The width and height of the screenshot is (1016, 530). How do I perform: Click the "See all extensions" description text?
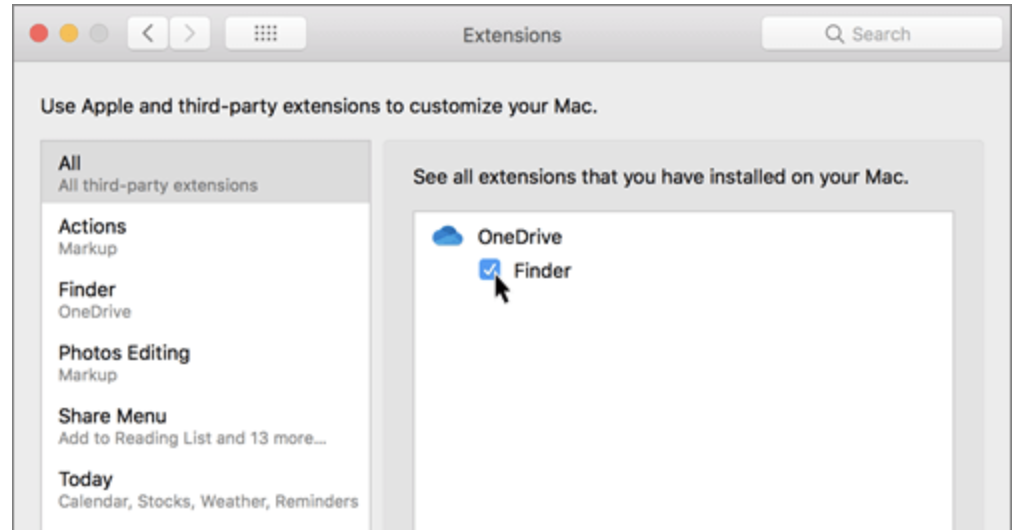pyautogui.click(x=660, y=178)
